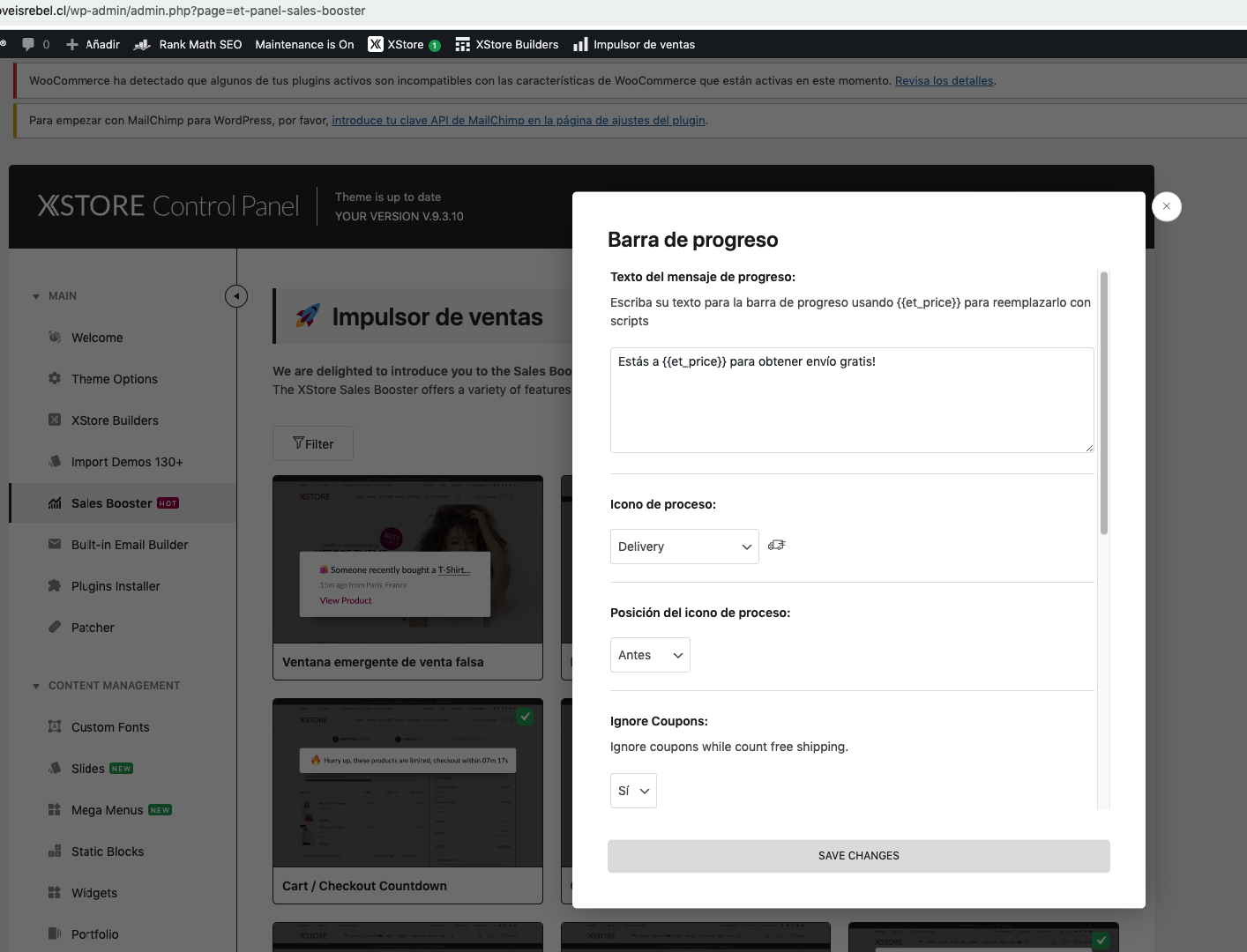
Task: Click the XStore Builders sidebar icon
Action: point(55,420)
